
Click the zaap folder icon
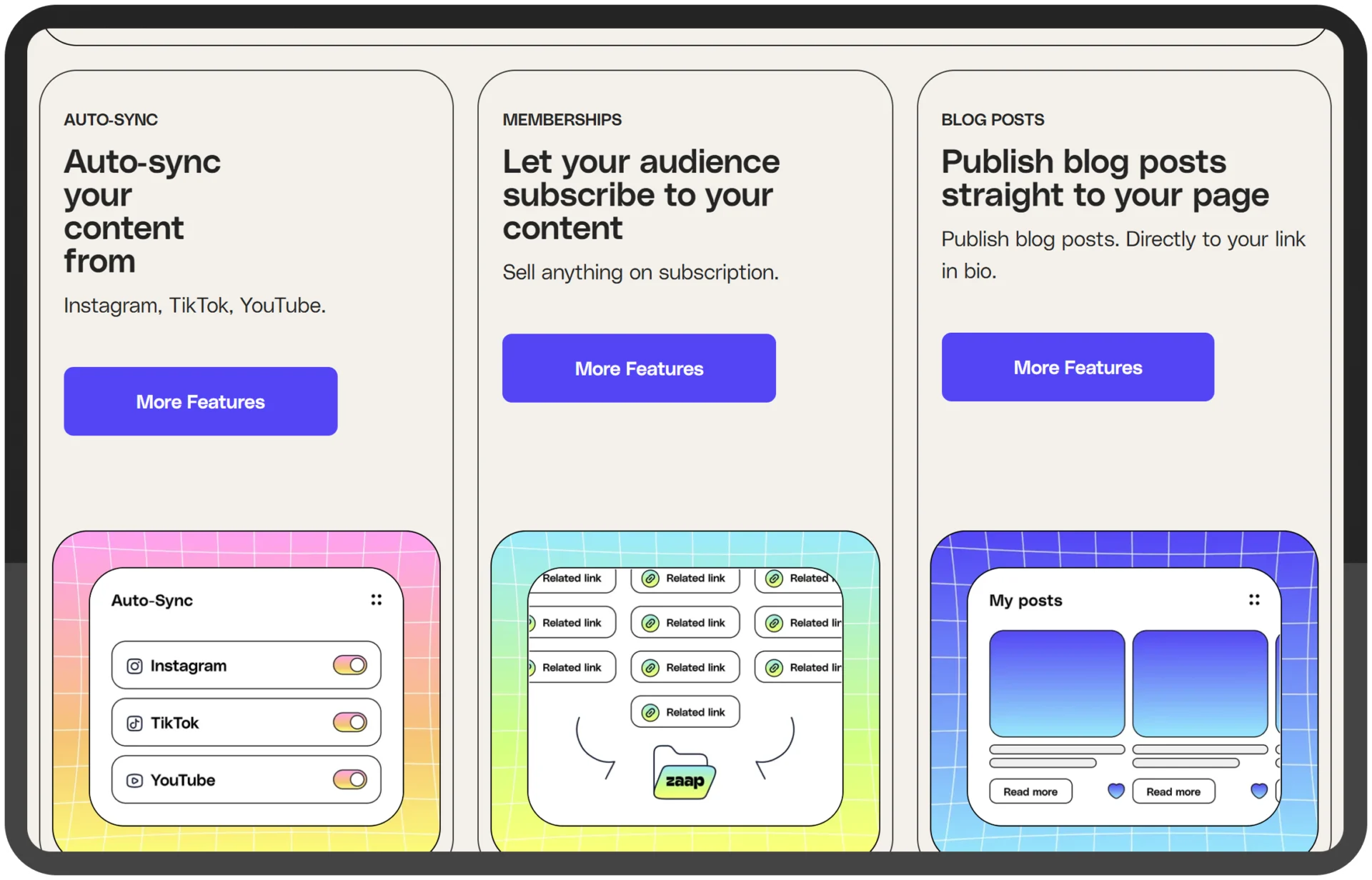click(x=684, y=774)
